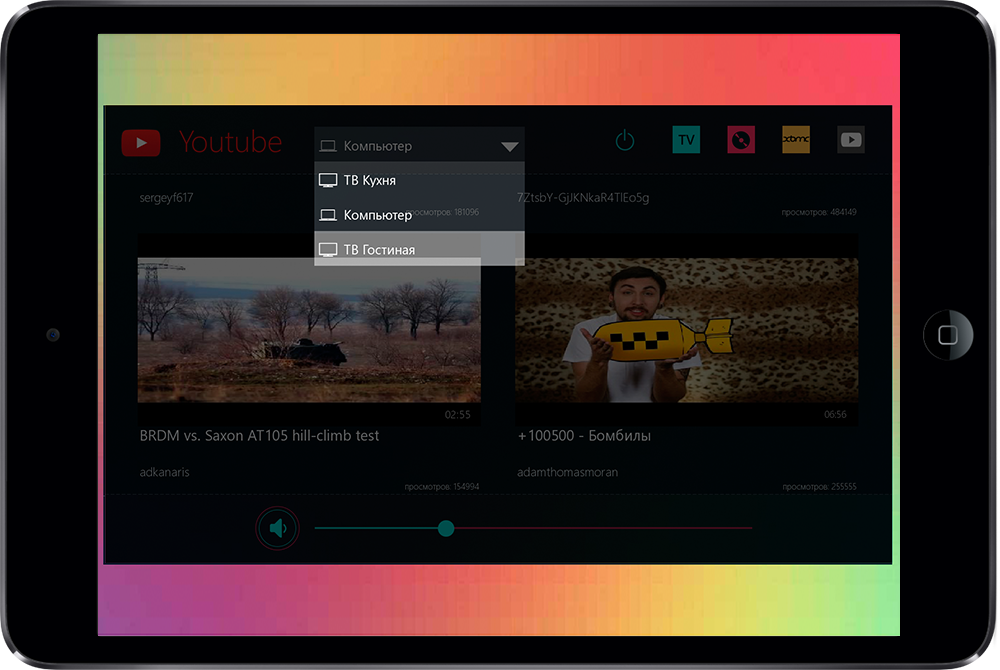Click the Компьютер dropdown header field
Viewport: 1000px width, 670px height.
click(x=400, y=146)
